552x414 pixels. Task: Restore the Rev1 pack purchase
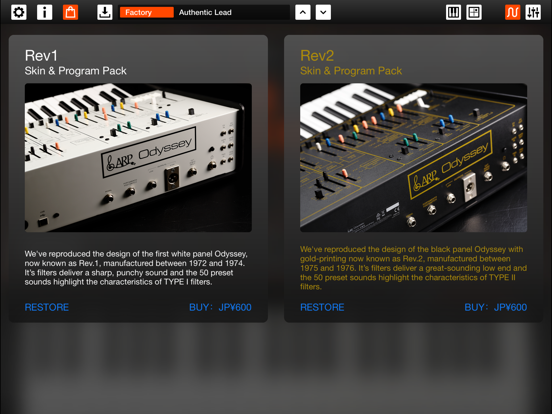point(47,307)
